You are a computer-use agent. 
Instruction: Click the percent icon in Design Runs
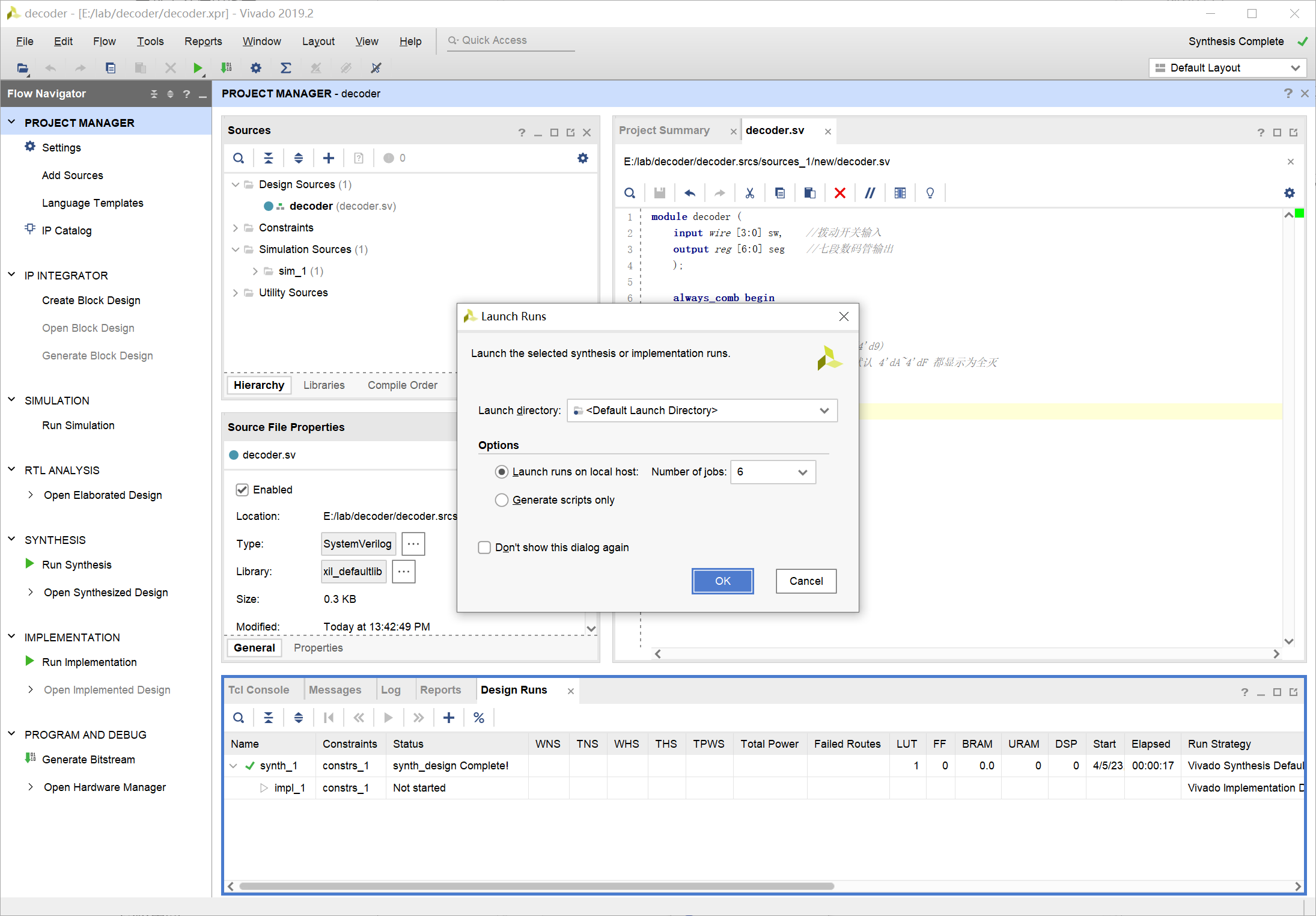pos(479,718)
